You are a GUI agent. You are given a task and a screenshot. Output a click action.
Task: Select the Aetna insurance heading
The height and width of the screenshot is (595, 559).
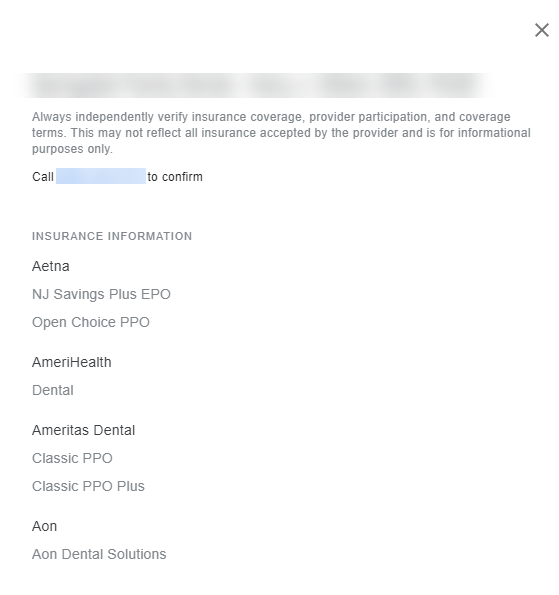tap(50, 266)
